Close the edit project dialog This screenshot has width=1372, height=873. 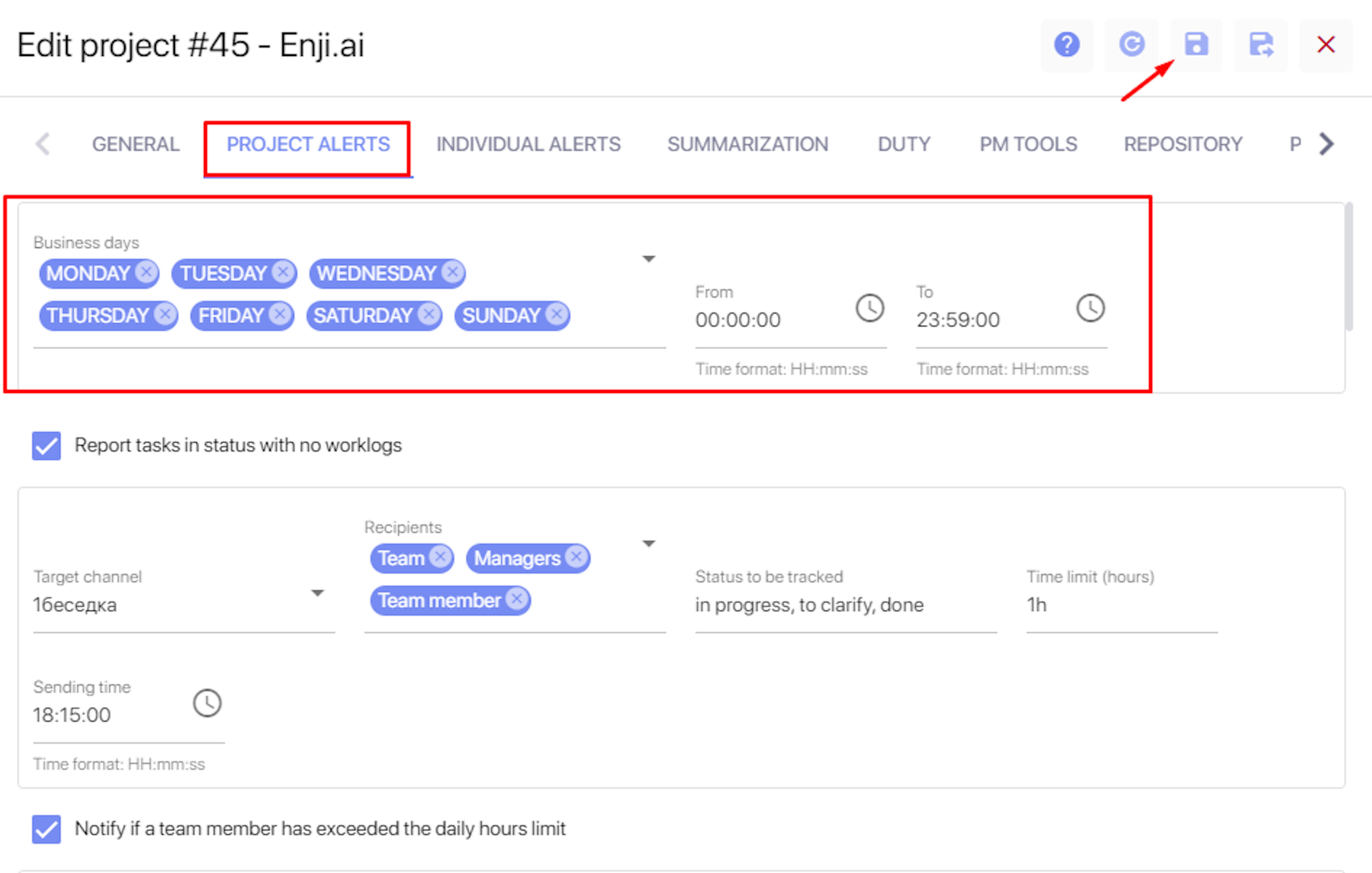point(1326,45)
